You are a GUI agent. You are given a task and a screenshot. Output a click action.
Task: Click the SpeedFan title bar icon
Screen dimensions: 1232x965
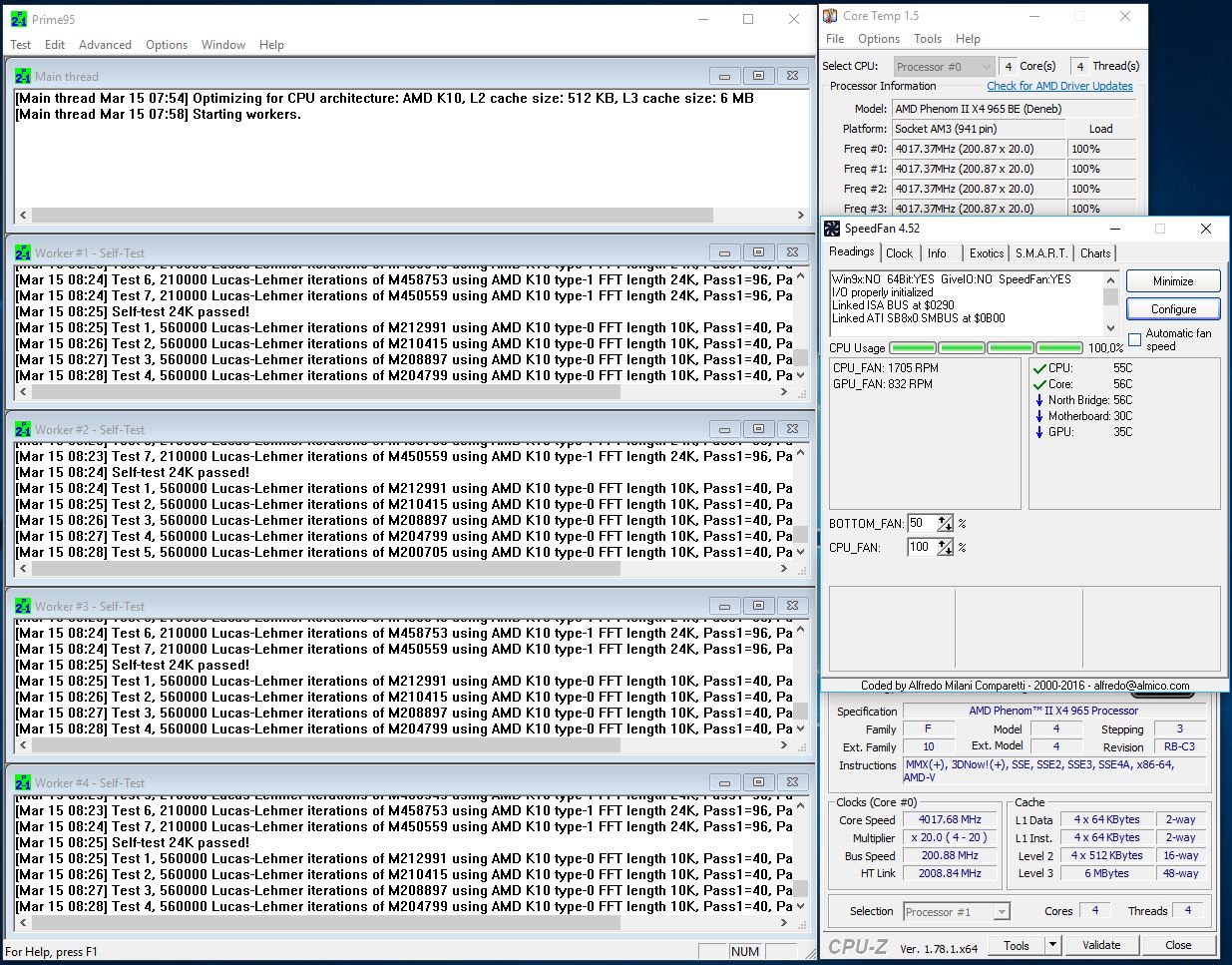click(832, 229)
